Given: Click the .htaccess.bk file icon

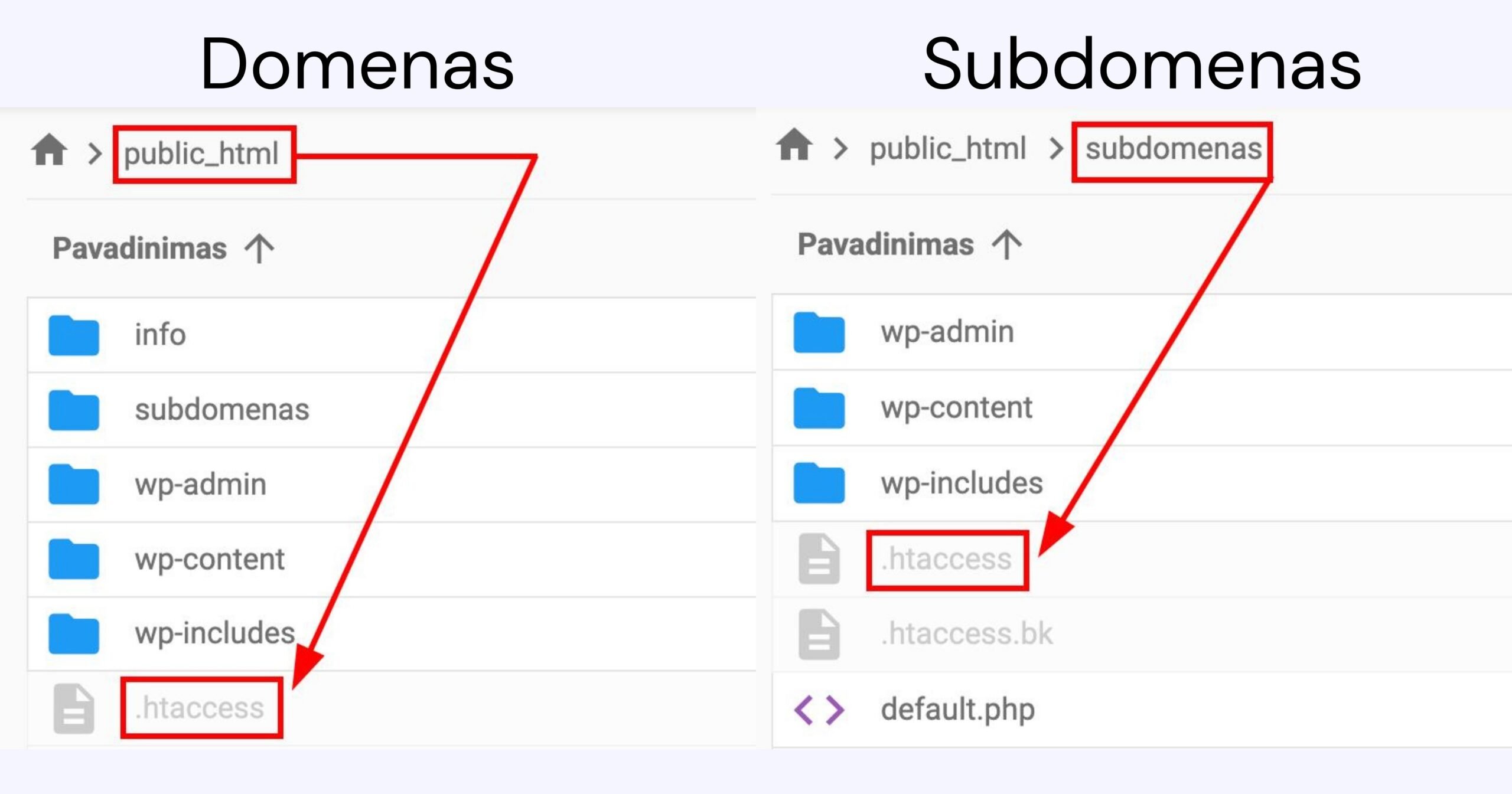Looking at the screenshot, I should coord(819,635).
